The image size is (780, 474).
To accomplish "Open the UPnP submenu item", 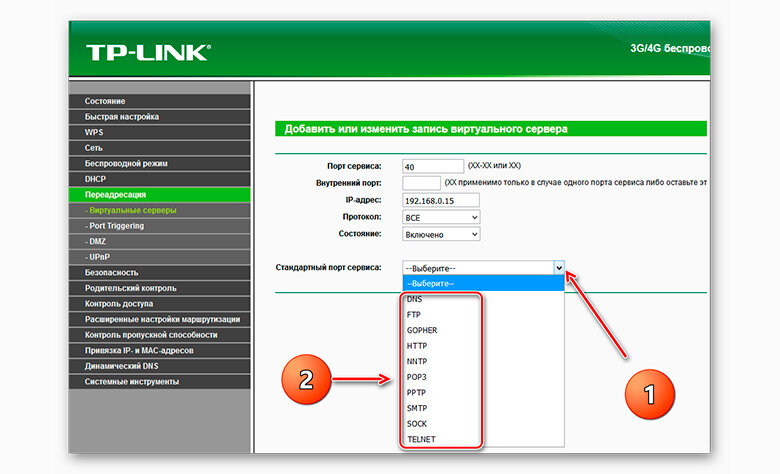I will coord(159,257).
